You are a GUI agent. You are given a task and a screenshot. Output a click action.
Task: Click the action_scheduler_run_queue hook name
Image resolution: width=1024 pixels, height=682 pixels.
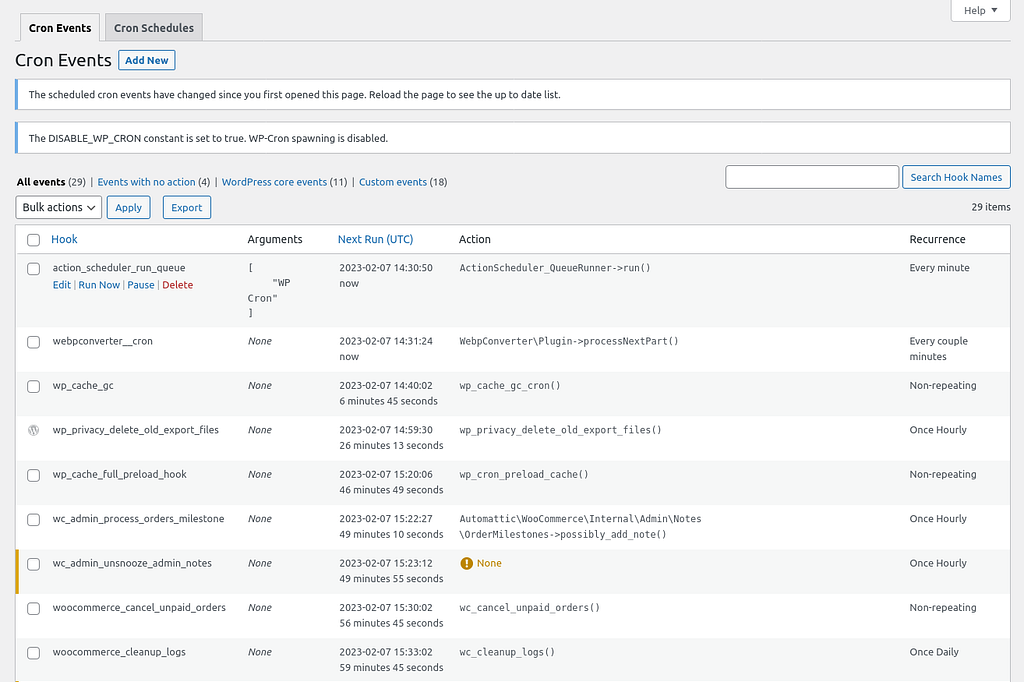119,268
